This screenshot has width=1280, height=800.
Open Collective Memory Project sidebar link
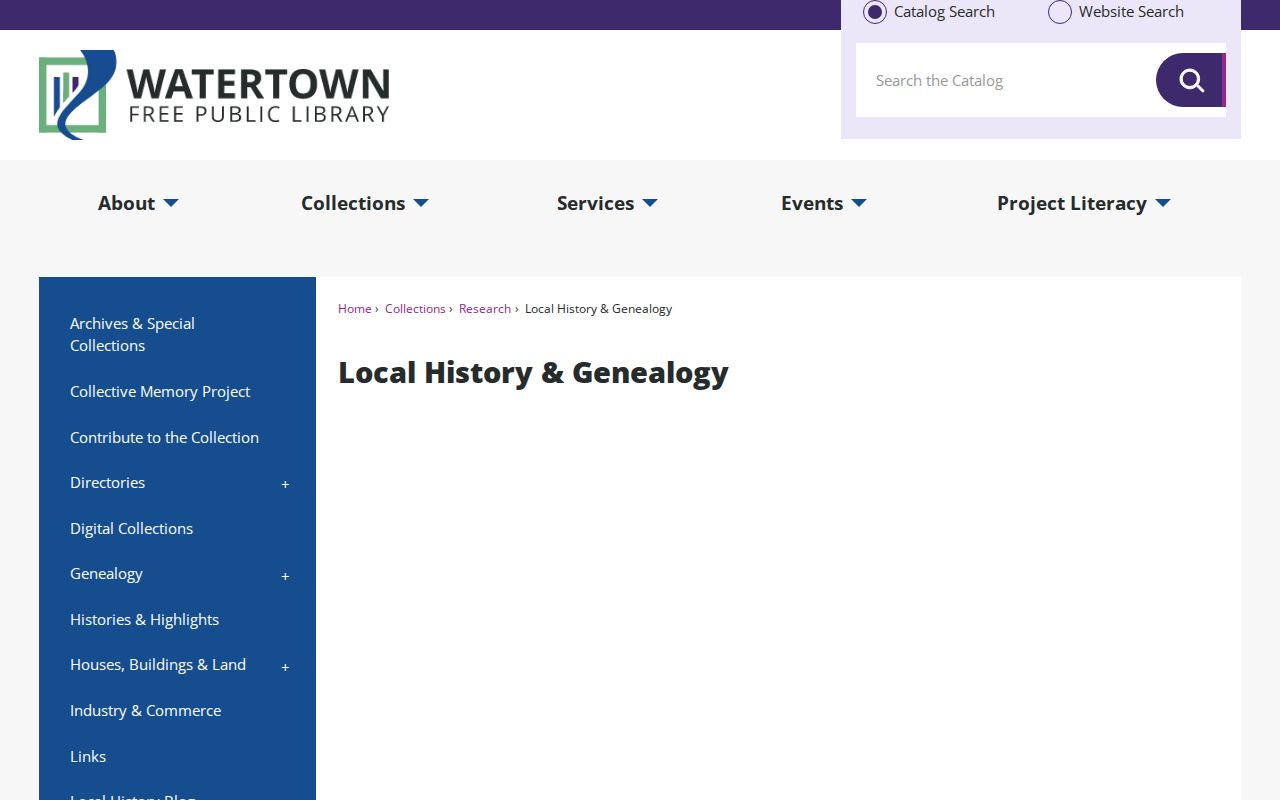(160, 391)
